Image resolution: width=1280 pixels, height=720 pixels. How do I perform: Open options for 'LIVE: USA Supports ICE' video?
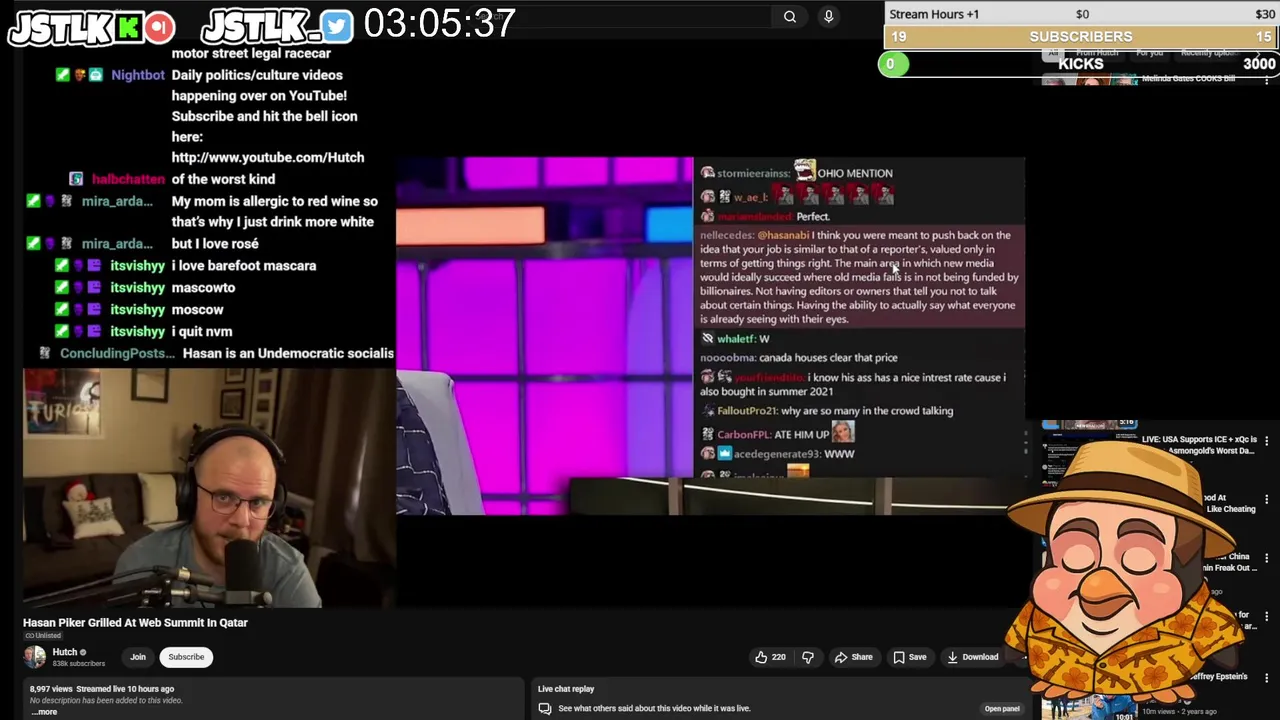click(x=1267, y=440)
